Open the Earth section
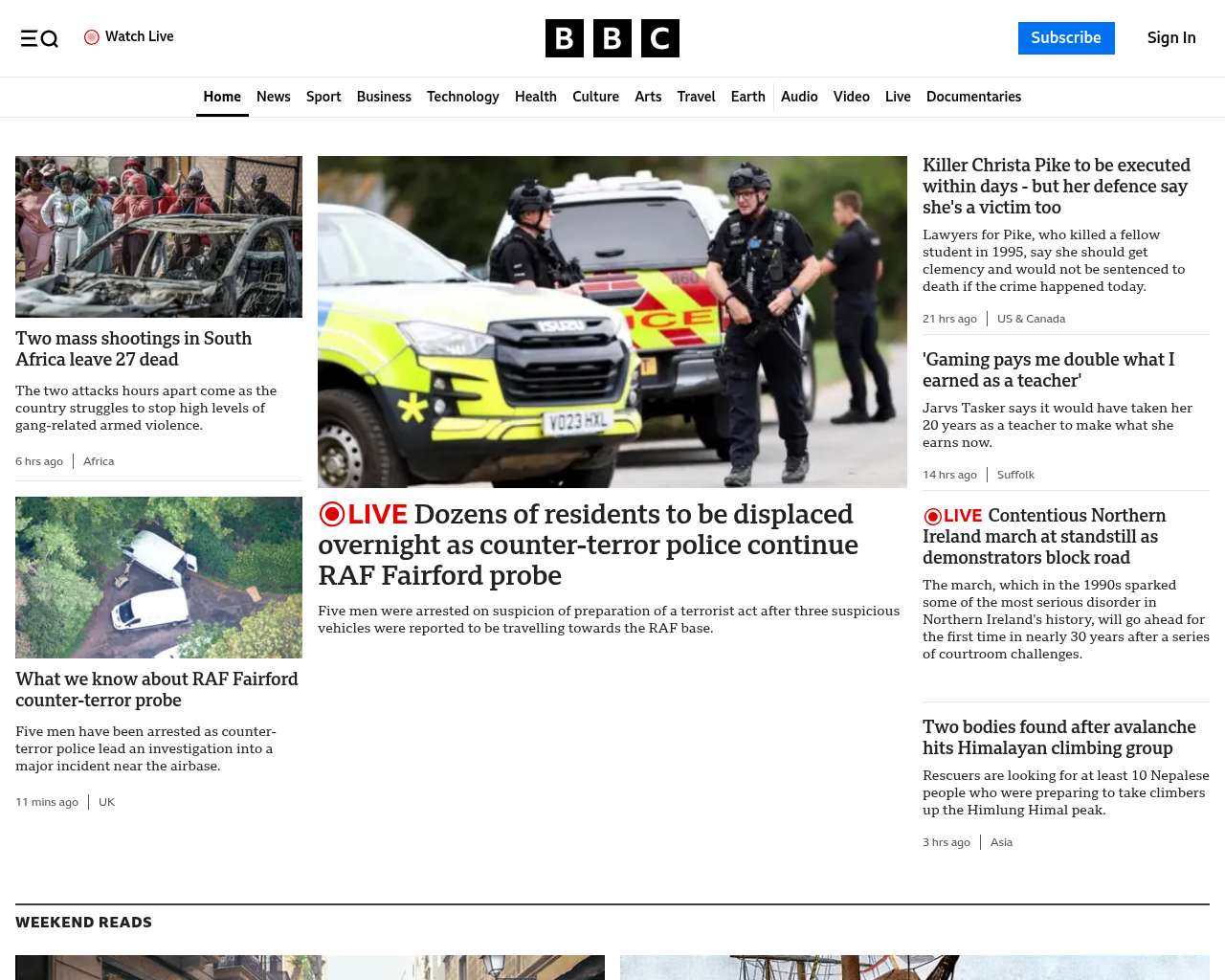Screen dimensions: 1225x980 click(748, 97)
